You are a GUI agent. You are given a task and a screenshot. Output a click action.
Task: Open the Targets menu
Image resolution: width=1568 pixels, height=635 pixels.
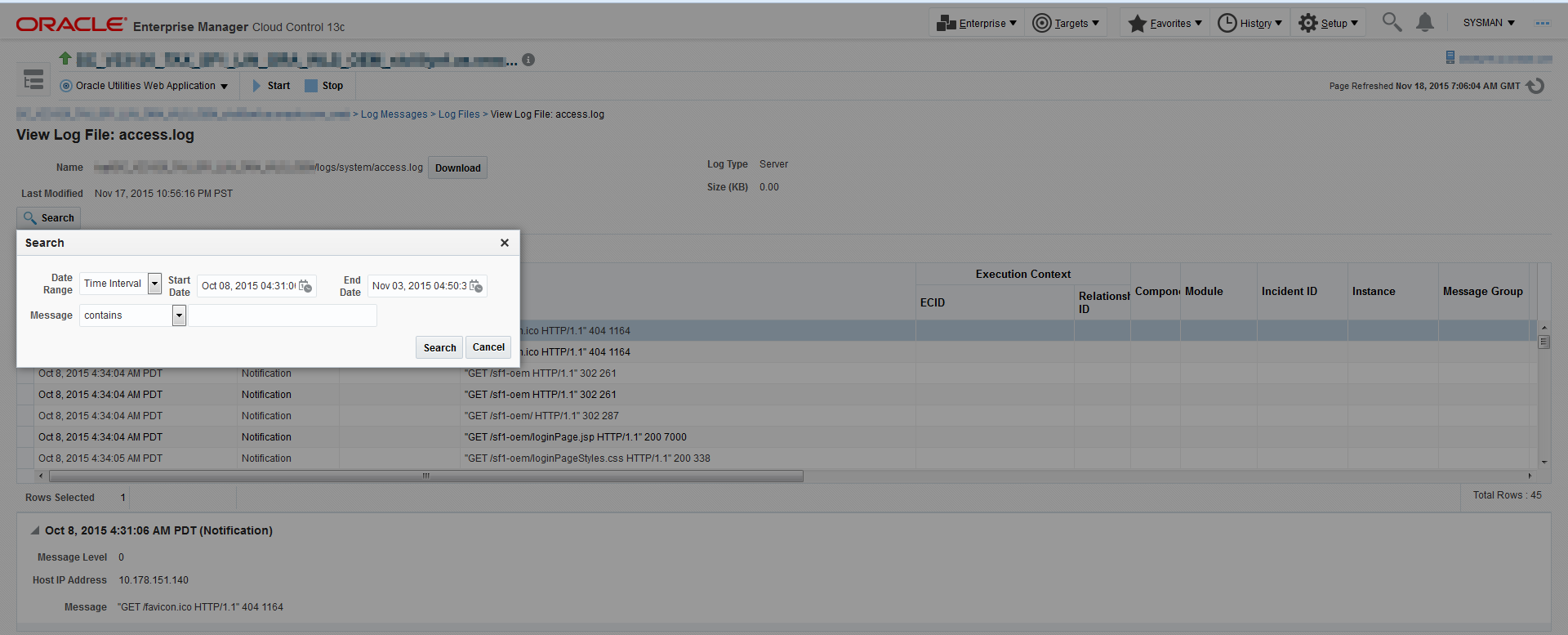point(1066,23)
